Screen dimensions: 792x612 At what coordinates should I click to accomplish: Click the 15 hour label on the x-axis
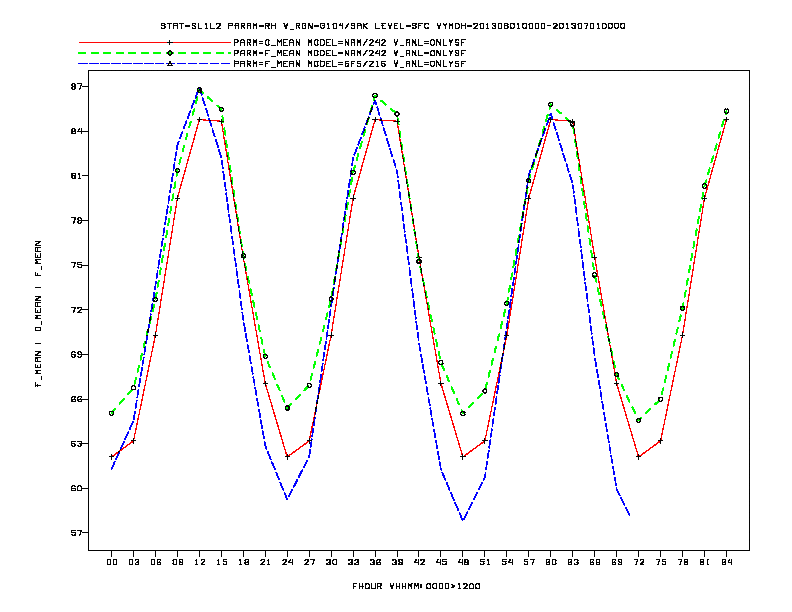[222, 562]
